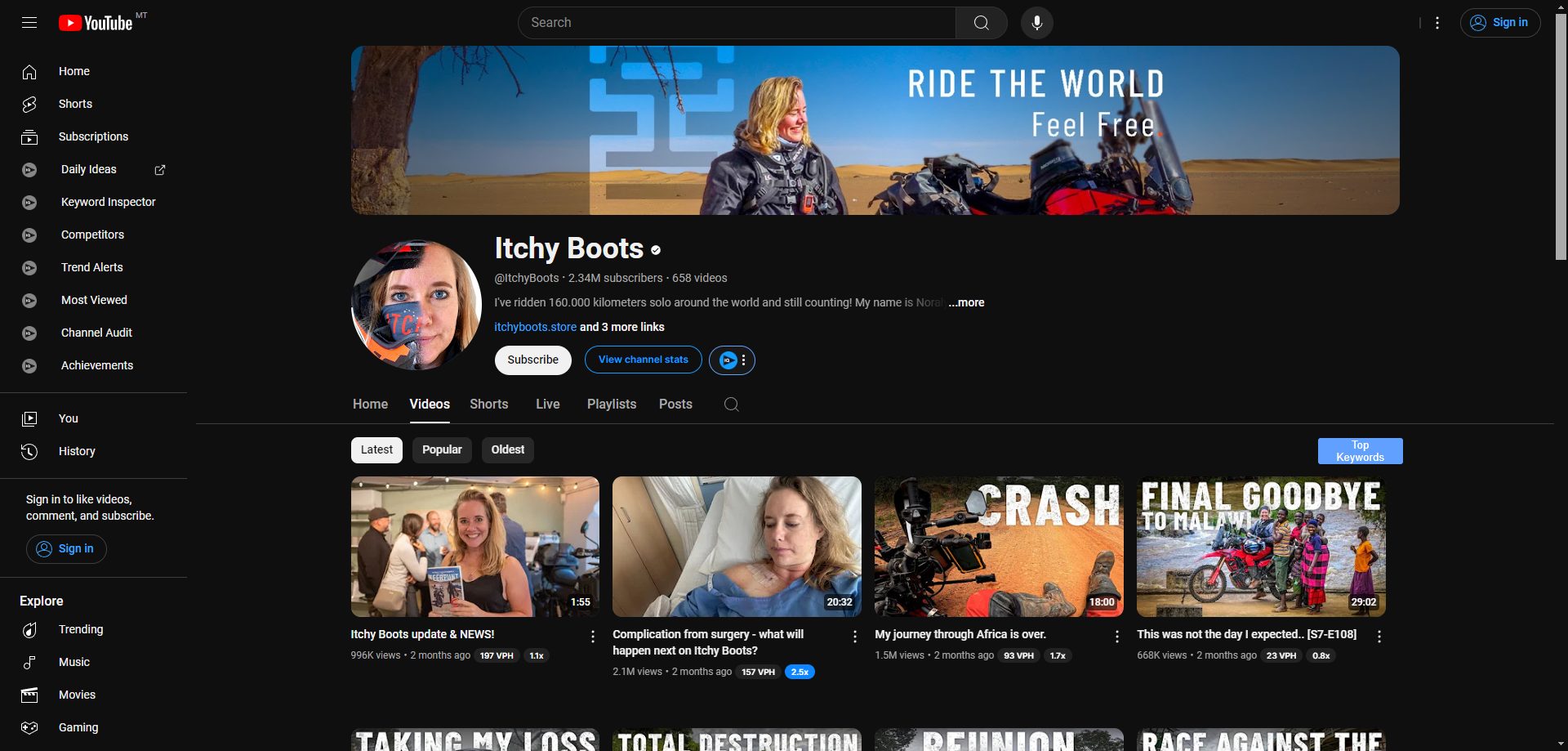Open itchyboots.store link

click(535, 327)
